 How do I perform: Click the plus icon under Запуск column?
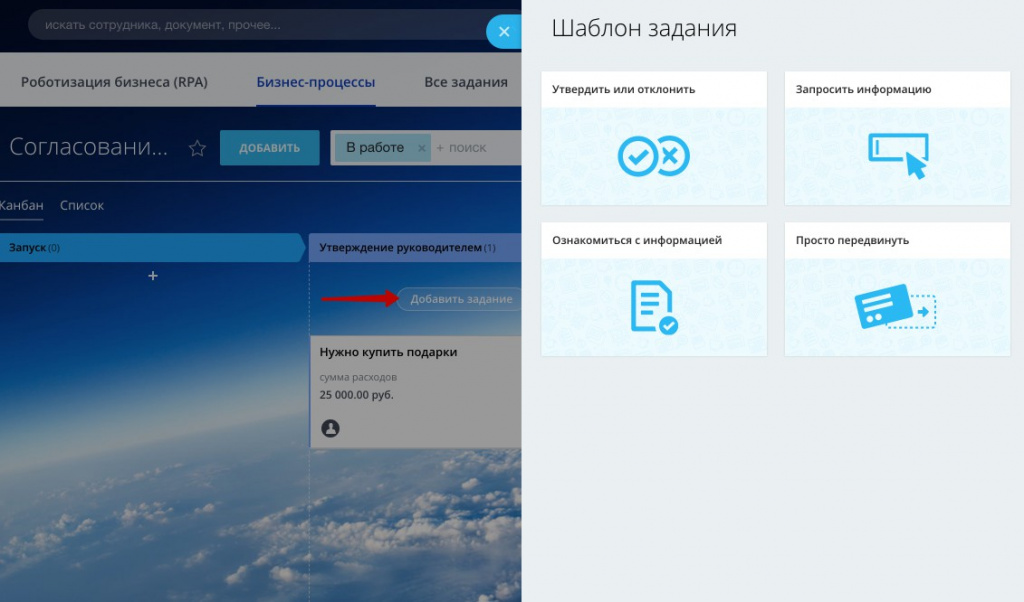(x=153, y=275)
